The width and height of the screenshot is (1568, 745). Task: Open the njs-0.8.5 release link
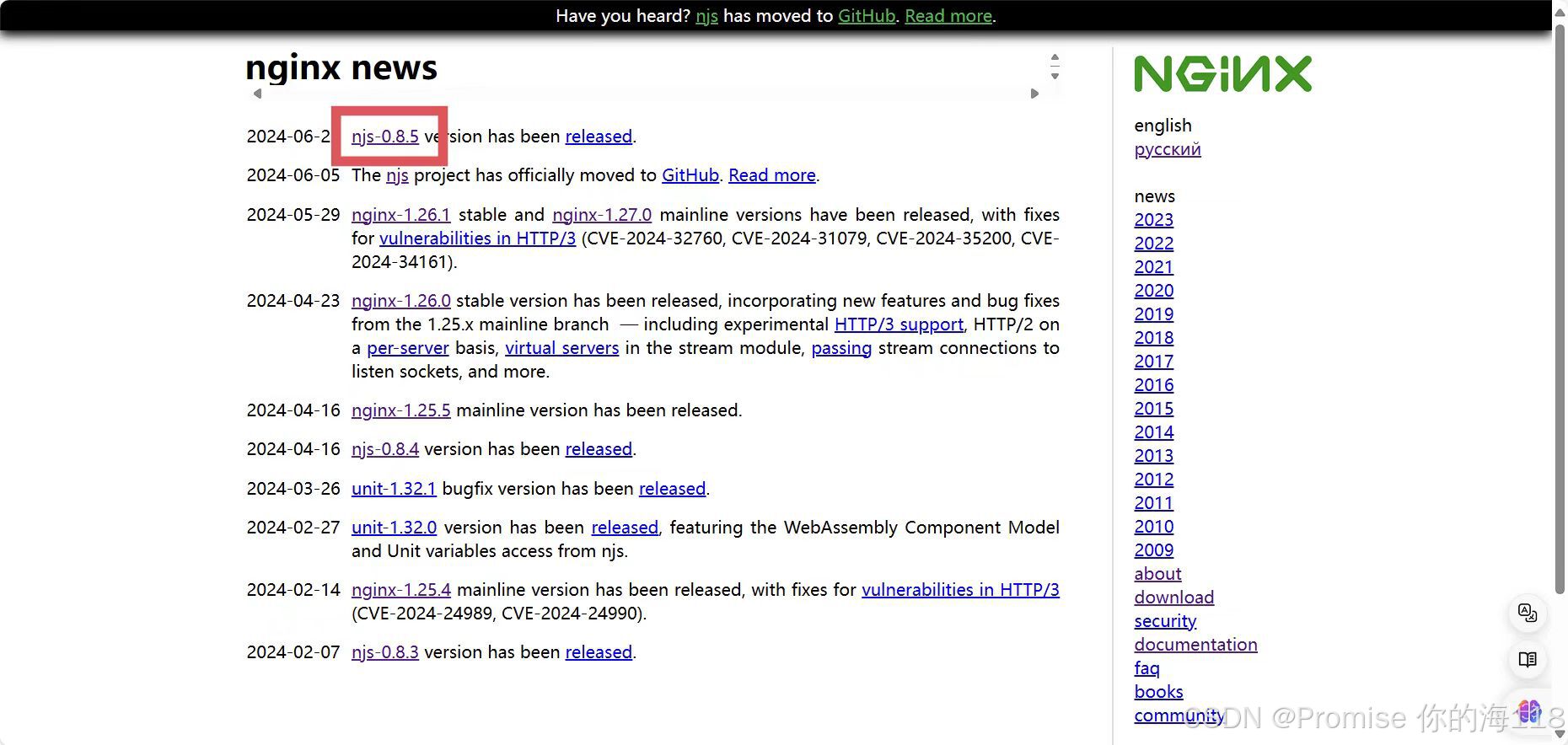point(385,137)
